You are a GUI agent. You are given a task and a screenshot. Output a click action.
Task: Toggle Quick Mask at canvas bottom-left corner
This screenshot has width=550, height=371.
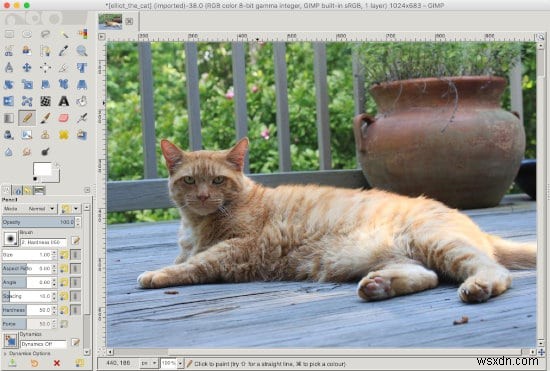(x=102, y=351)
